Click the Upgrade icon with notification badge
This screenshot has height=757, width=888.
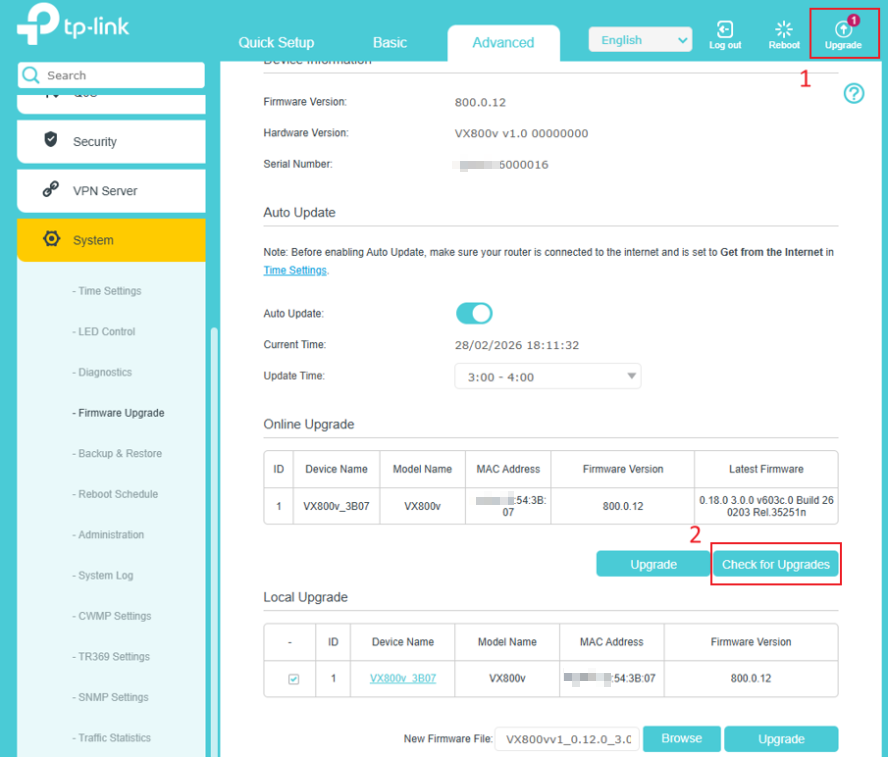pyautogui.click(x=843, y=31)
